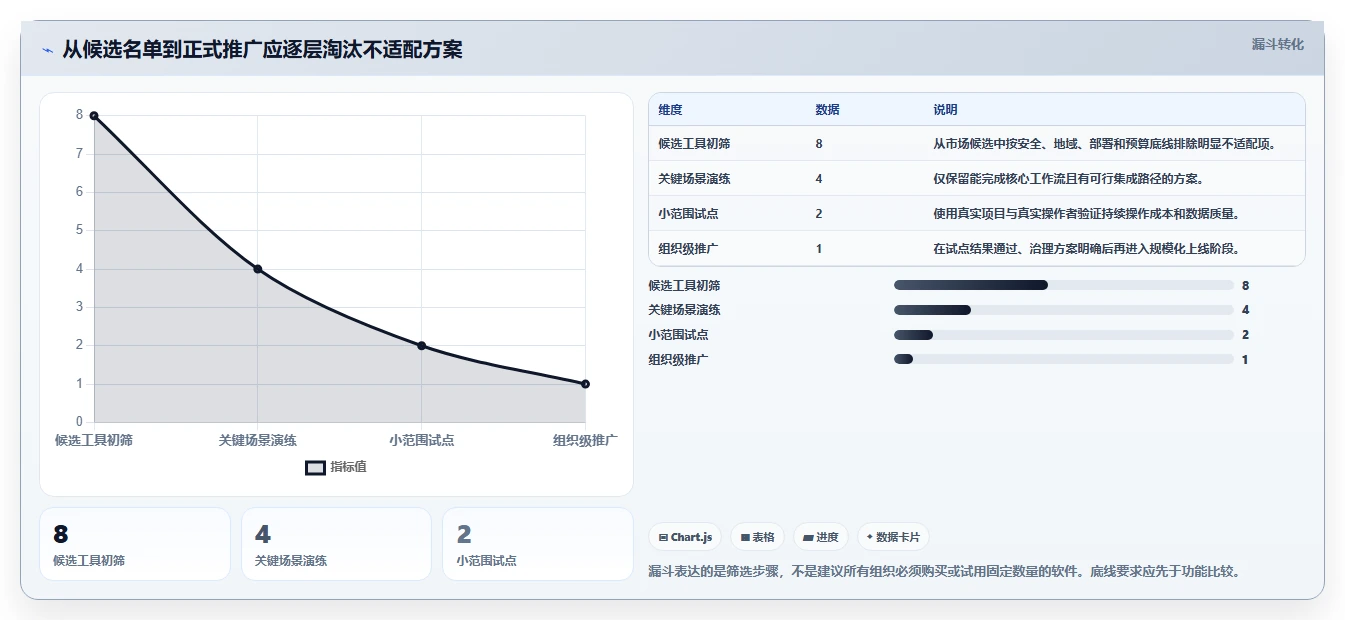Click value 1 in the table
Screen dimensions: 1345x620
(x=819, y=249)
